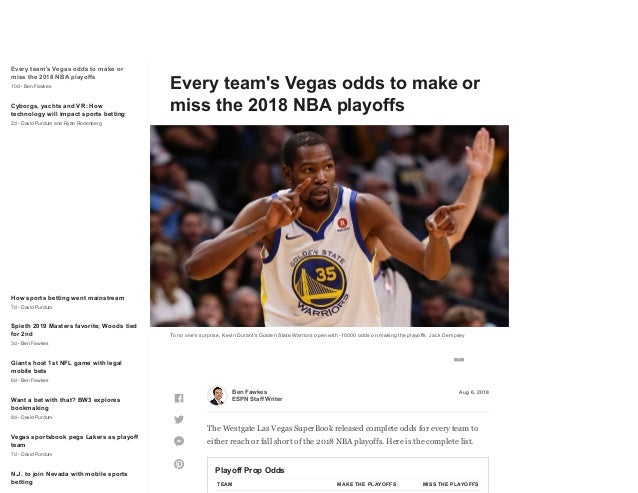The image size is (638, 493).
Task: Pin the article on Pinterest
Action: pos(179,464)
